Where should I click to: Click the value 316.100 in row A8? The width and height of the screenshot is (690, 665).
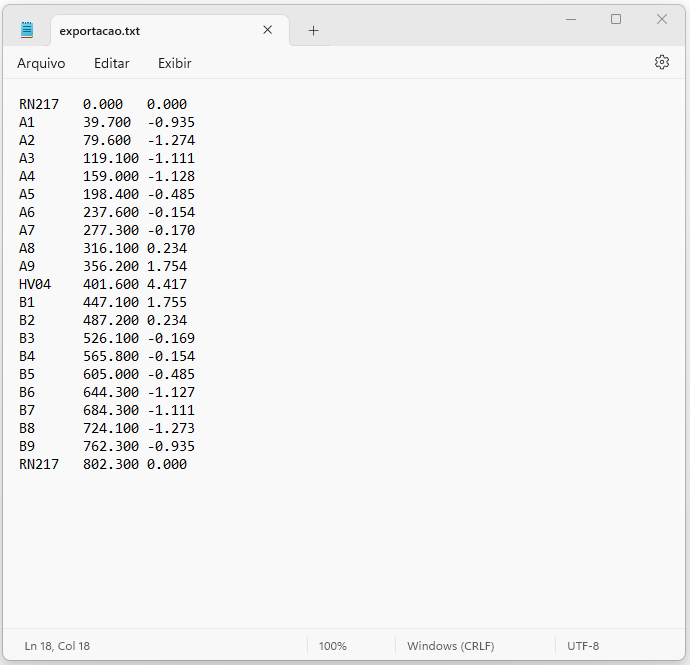point(111,249)
